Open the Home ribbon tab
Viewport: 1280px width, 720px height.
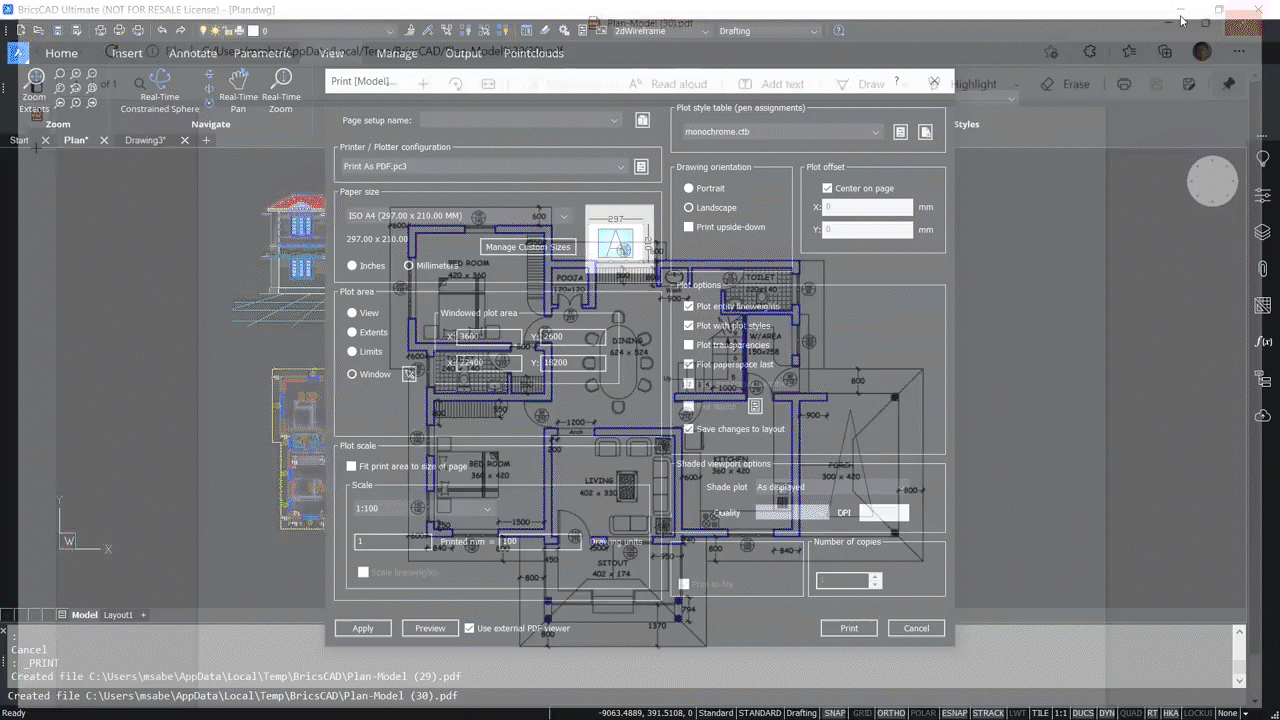point(61,53)
